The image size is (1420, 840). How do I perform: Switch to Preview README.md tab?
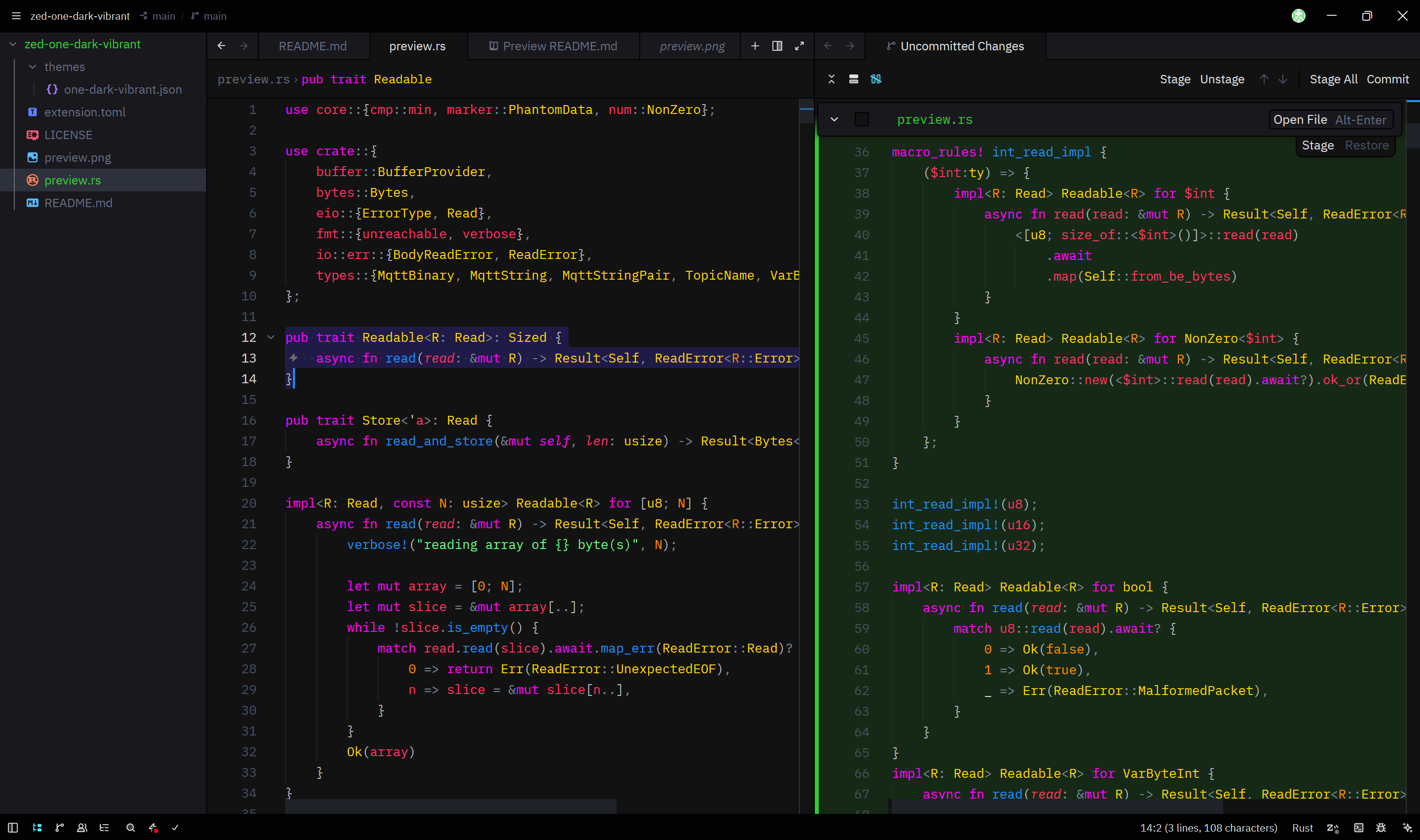tap(553, 46)
